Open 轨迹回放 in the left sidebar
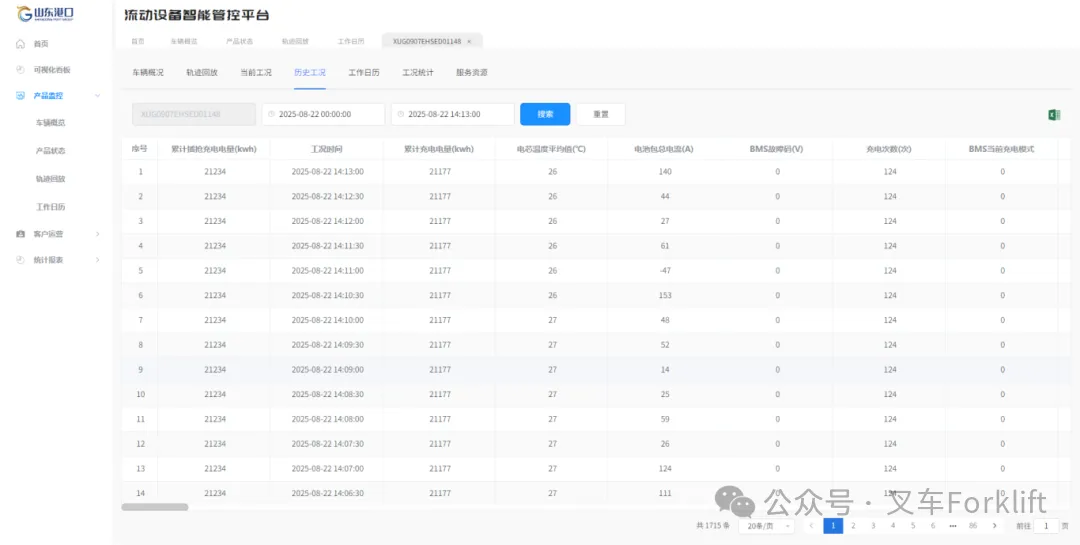The width and height of the screenshot is (1080, 545). coord(50,179)
